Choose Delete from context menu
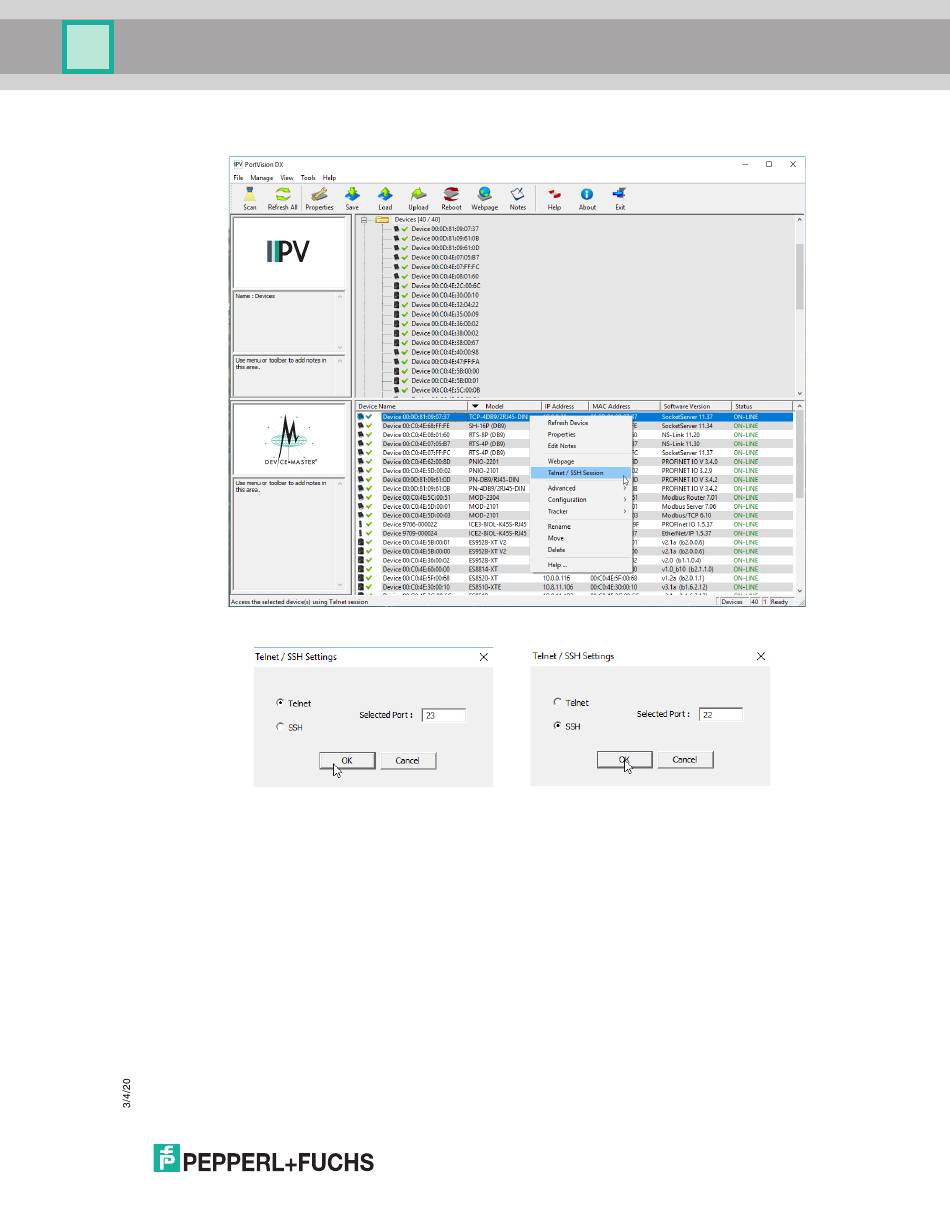 click(x=556, y=550)
